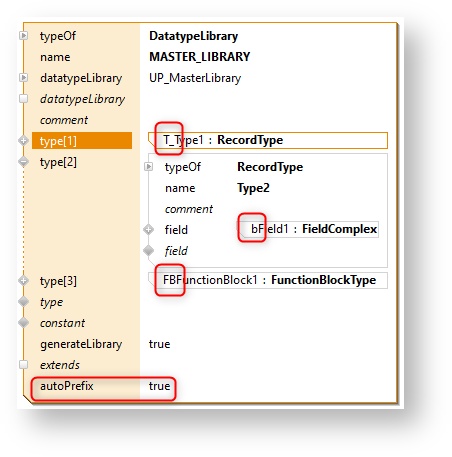Collapse type[2] with its minus icon
The image size is (452, 457).
24,162
